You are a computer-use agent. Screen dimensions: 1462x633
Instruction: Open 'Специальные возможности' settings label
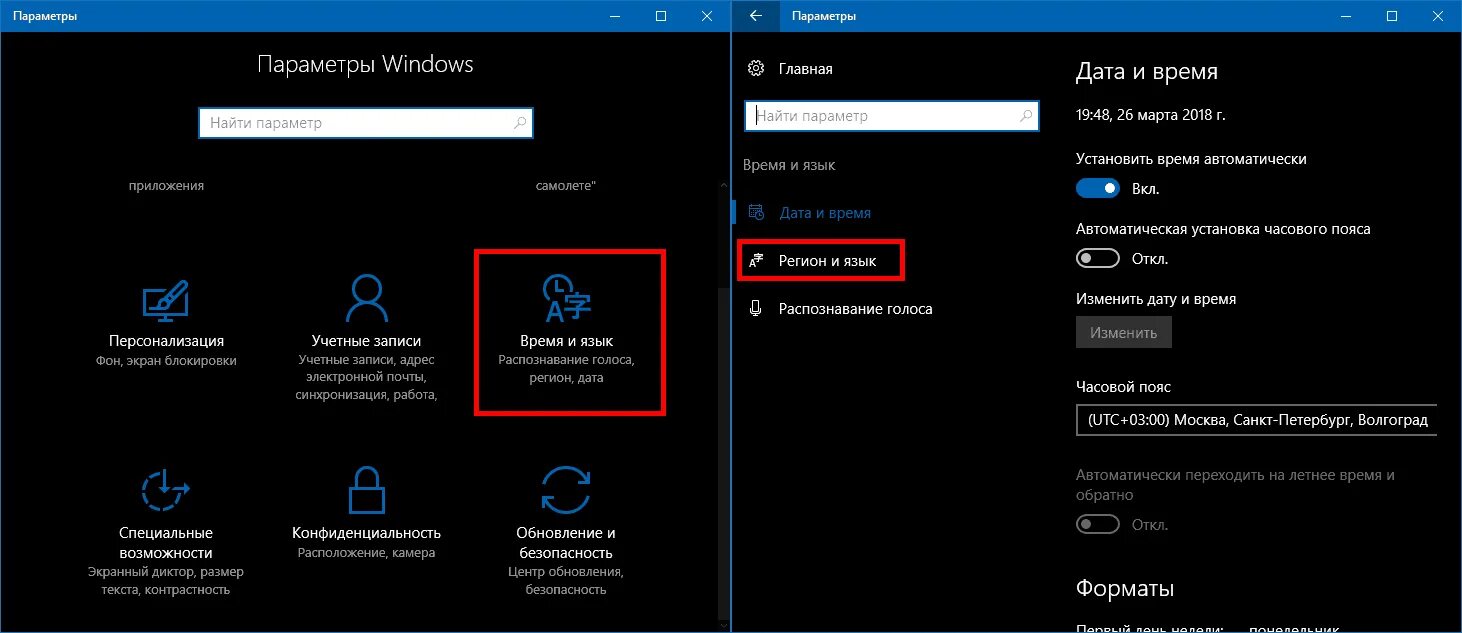[166, 543]
